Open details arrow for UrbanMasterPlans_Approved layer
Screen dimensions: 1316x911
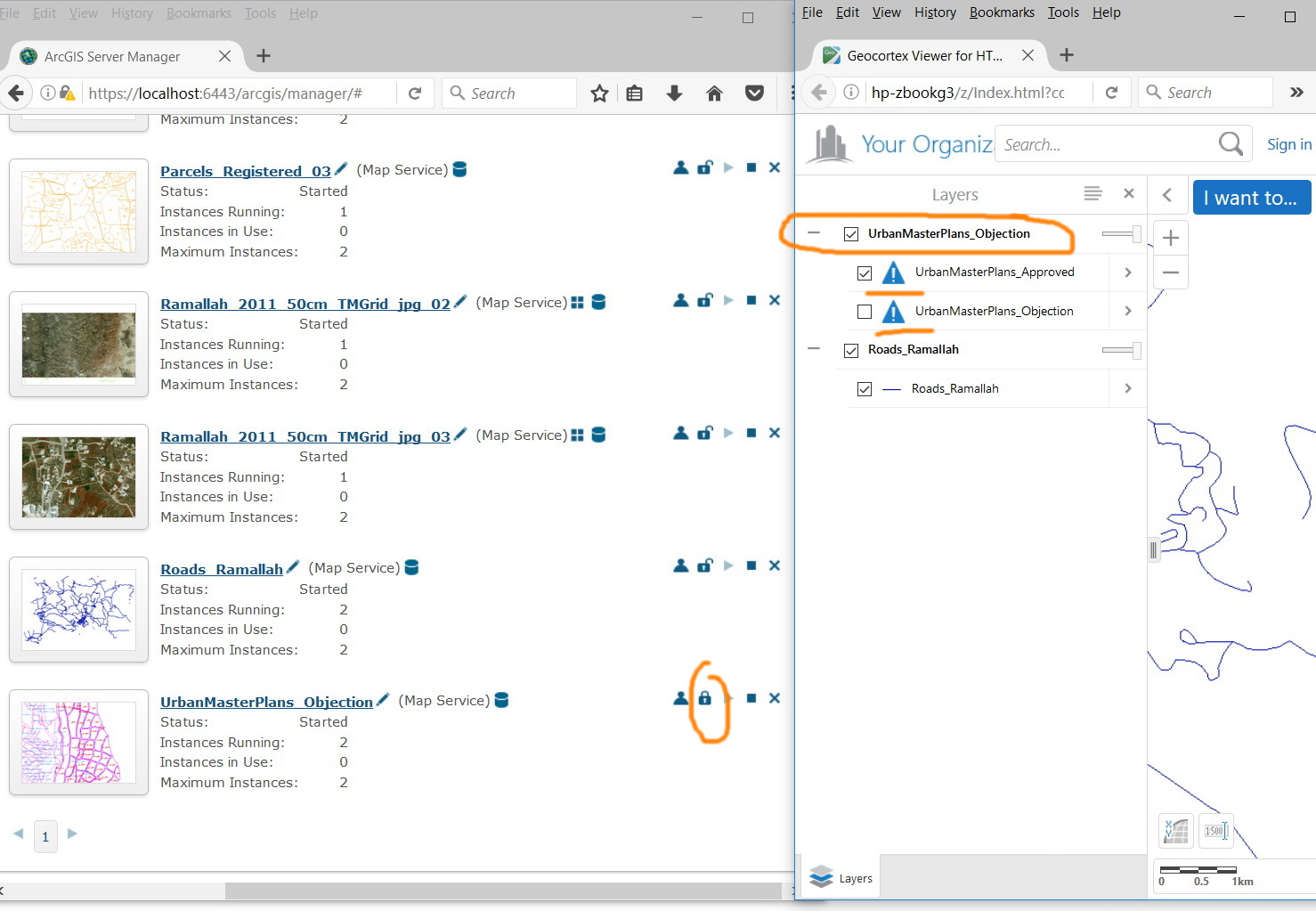coord(1128,272)
